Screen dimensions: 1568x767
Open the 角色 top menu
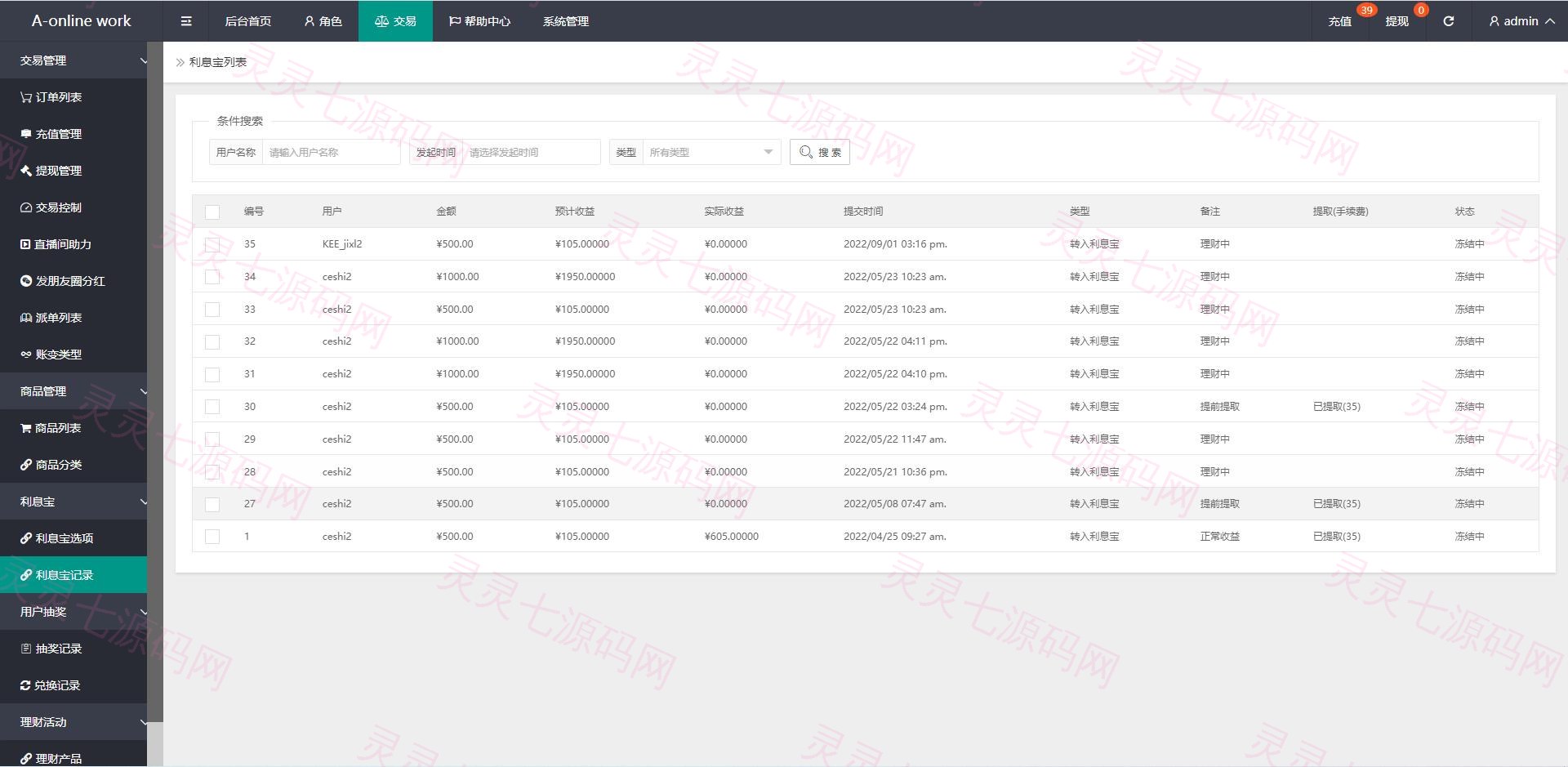tap(323, 21)
